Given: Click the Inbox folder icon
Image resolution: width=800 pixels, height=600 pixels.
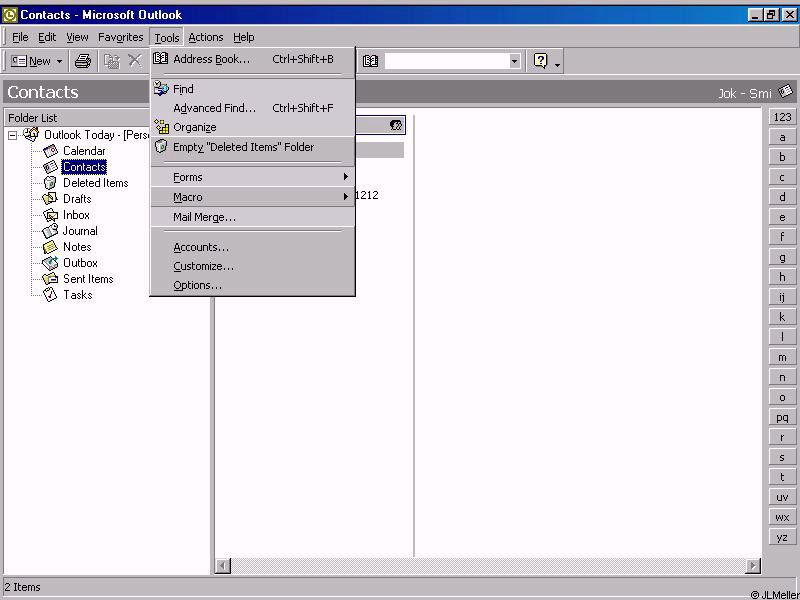Looking at the screenshot, I should 51,215.
